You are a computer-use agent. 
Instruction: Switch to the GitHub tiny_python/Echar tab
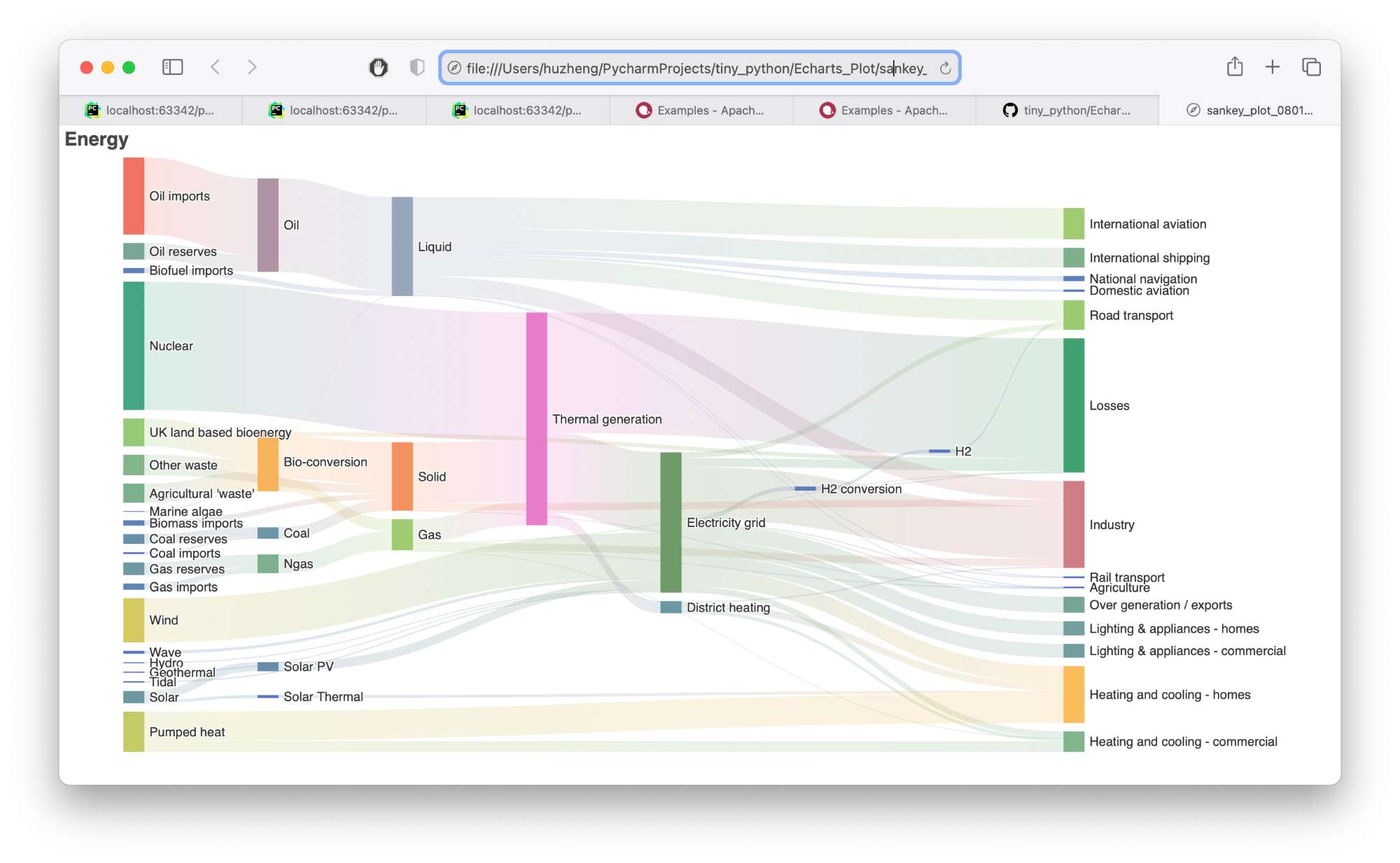[x=1068, y=110]
